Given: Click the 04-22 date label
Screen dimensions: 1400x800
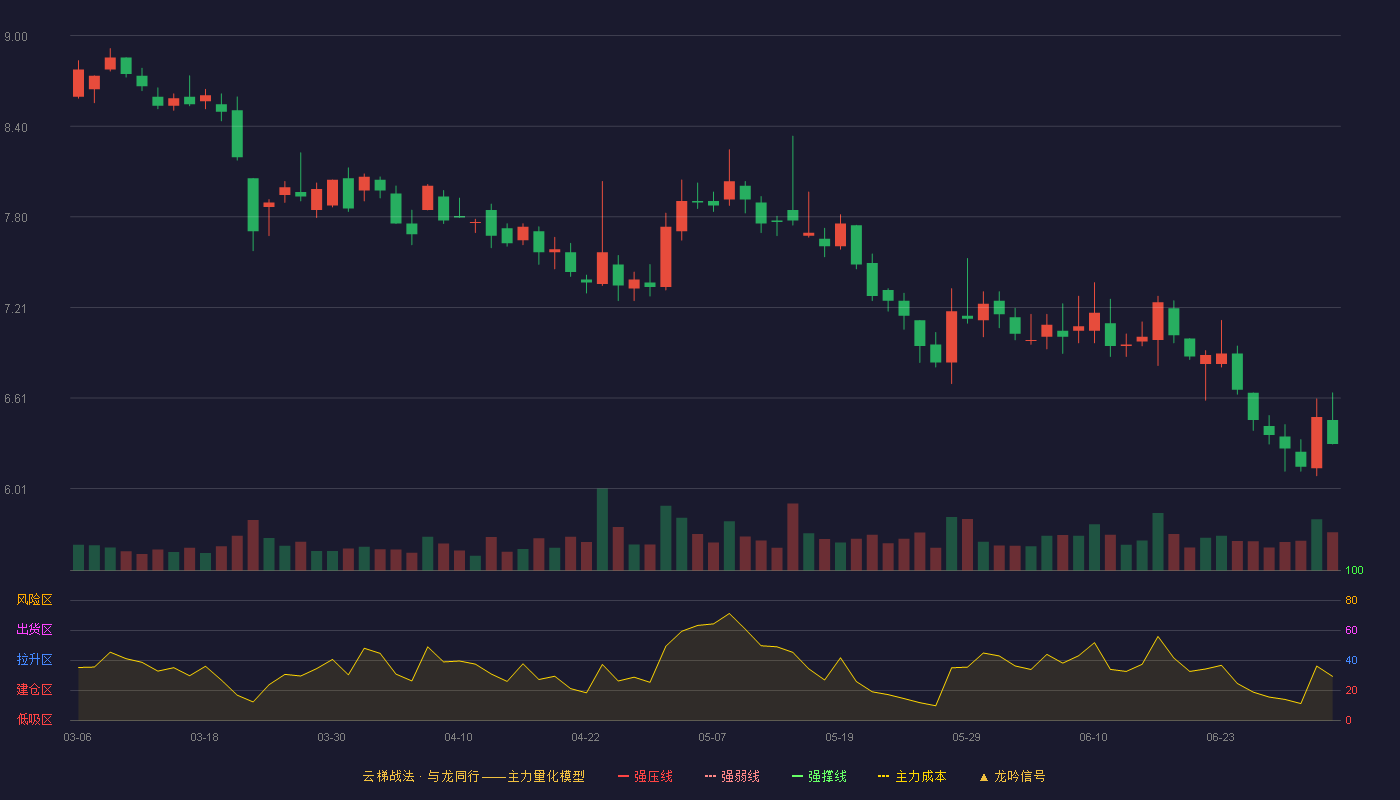Looking at the screenshot, I should [585, 737].
